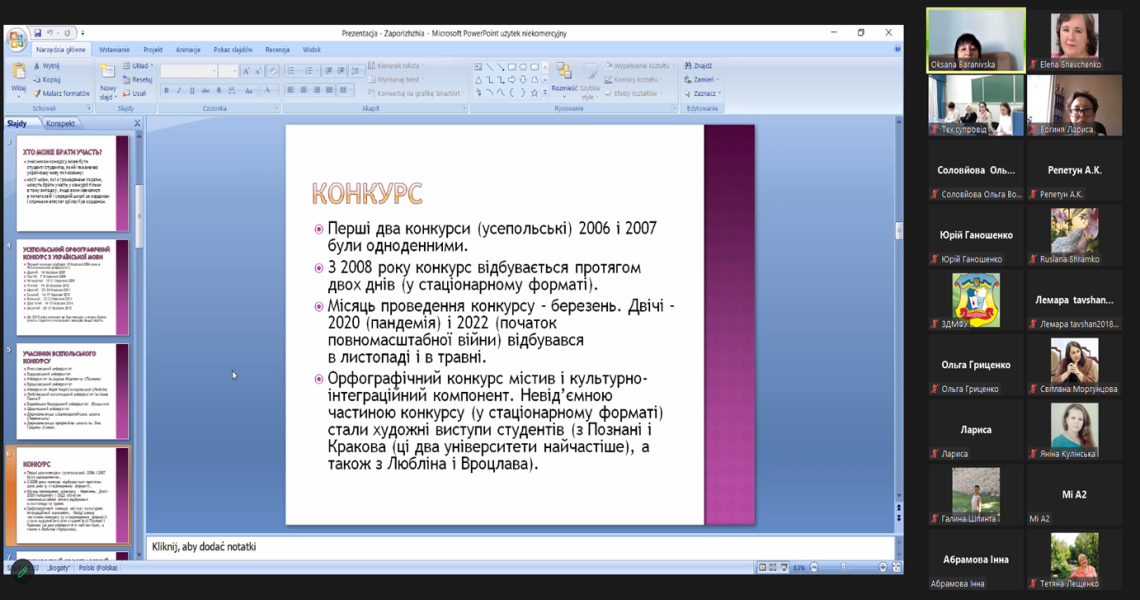
Task: Justify text in Akapit group
Action: coord(329,89)
